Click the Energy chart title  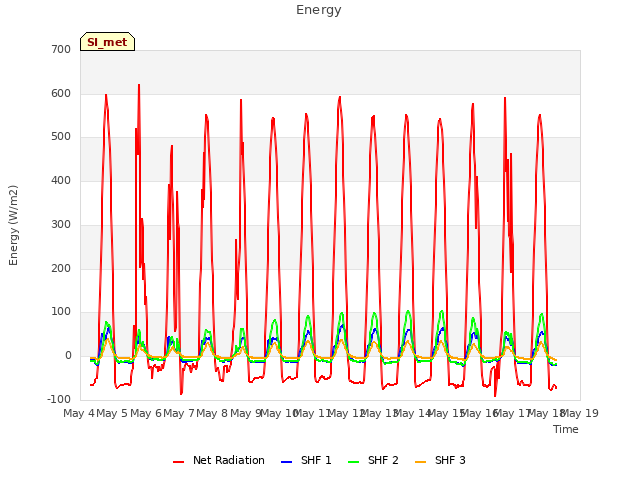319,10
